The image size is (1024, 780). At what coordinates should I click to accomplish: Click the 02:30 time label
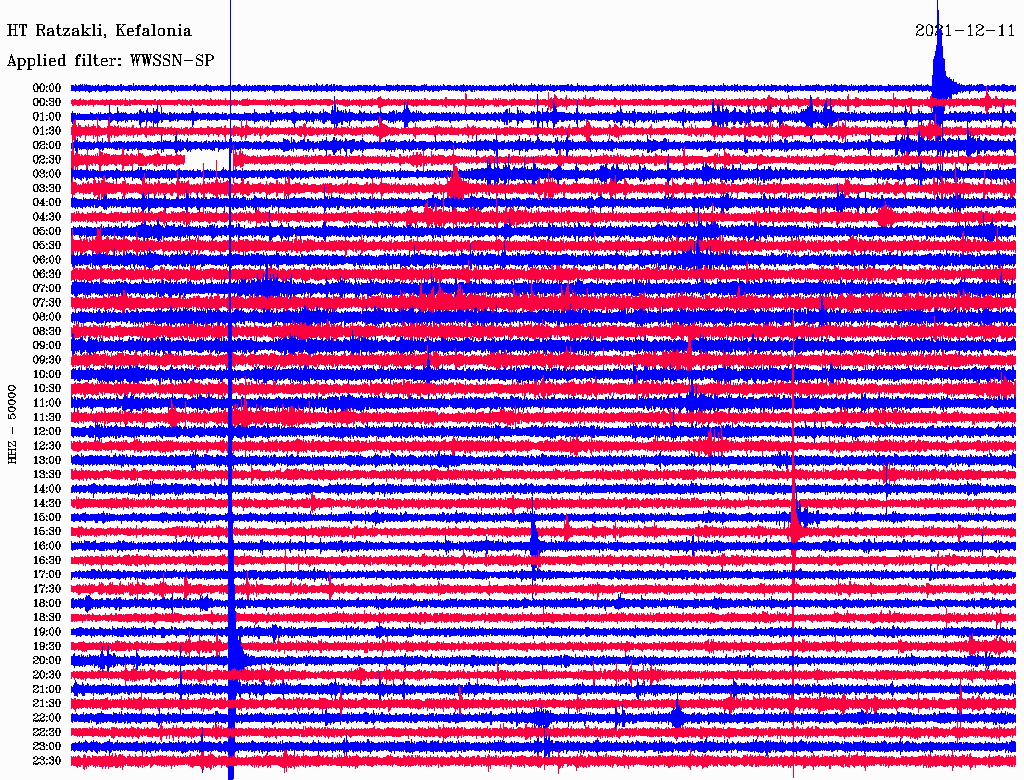pos(47,159)
